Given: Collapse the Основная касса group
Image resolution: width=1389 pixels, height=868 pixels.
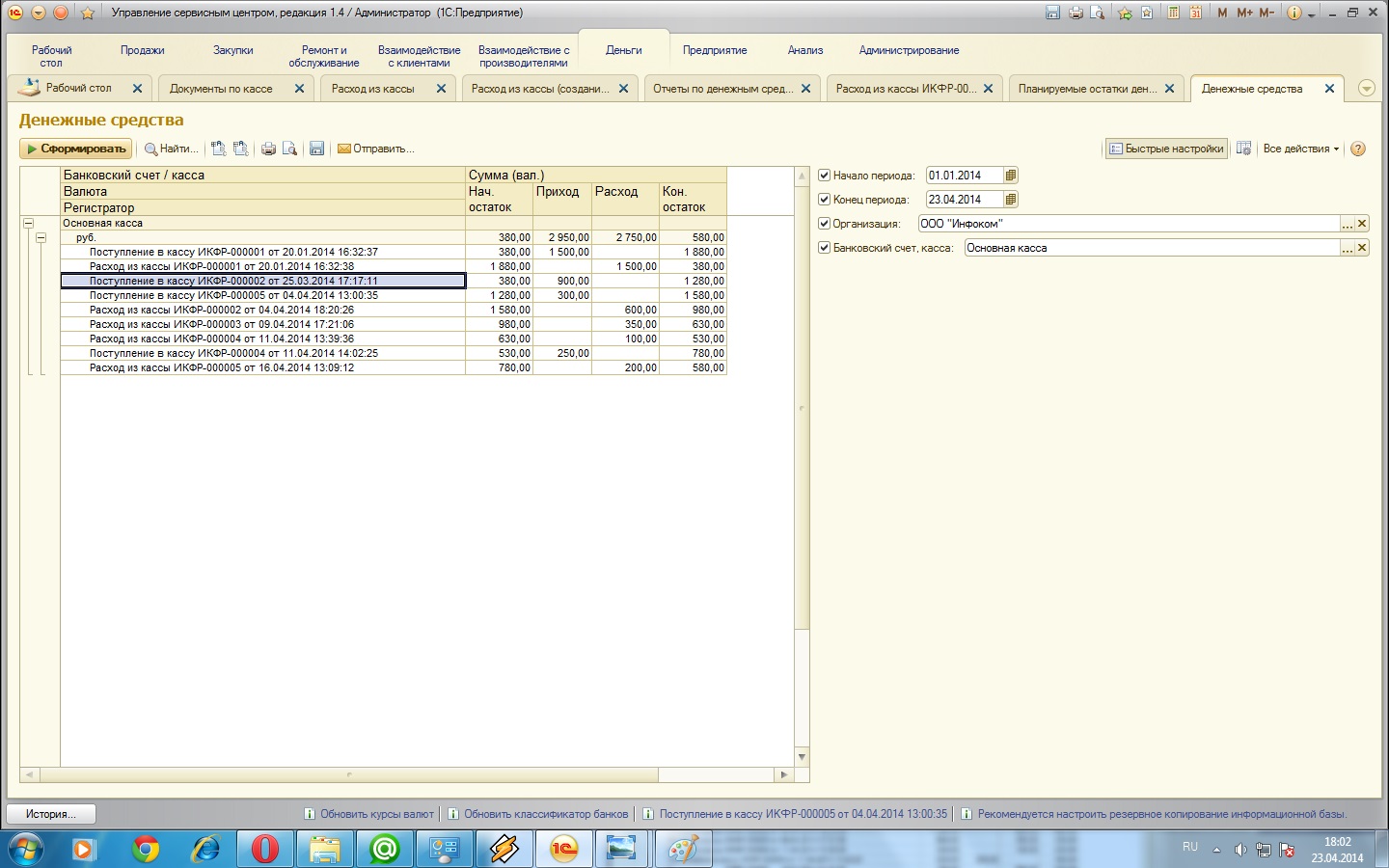Looking at the screenshot, I should point(28,223).
